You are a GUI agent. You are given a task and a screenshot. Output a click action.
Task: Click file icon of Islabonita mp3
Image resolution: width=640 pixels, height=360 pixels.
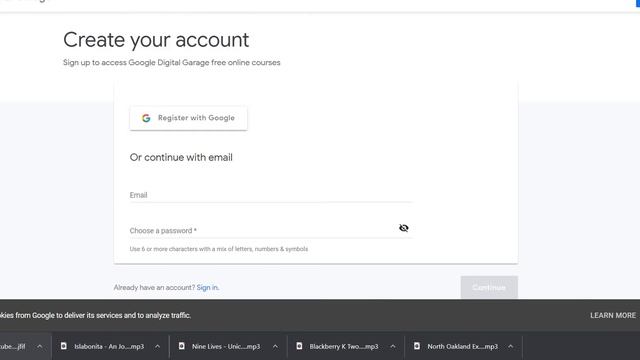(x=64, y=346)
